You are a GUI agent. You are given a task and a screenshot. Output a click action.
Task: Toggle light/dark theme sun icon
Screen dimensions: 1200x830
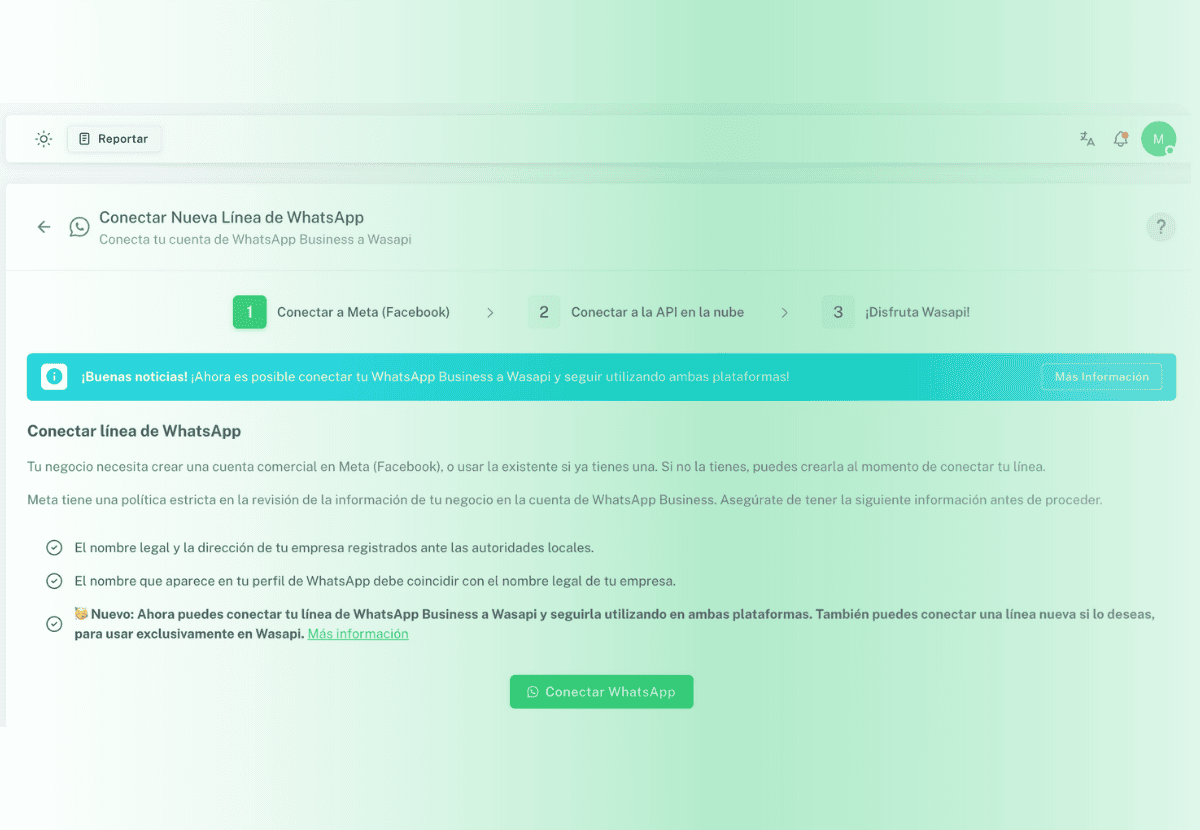tap(44, 139)
